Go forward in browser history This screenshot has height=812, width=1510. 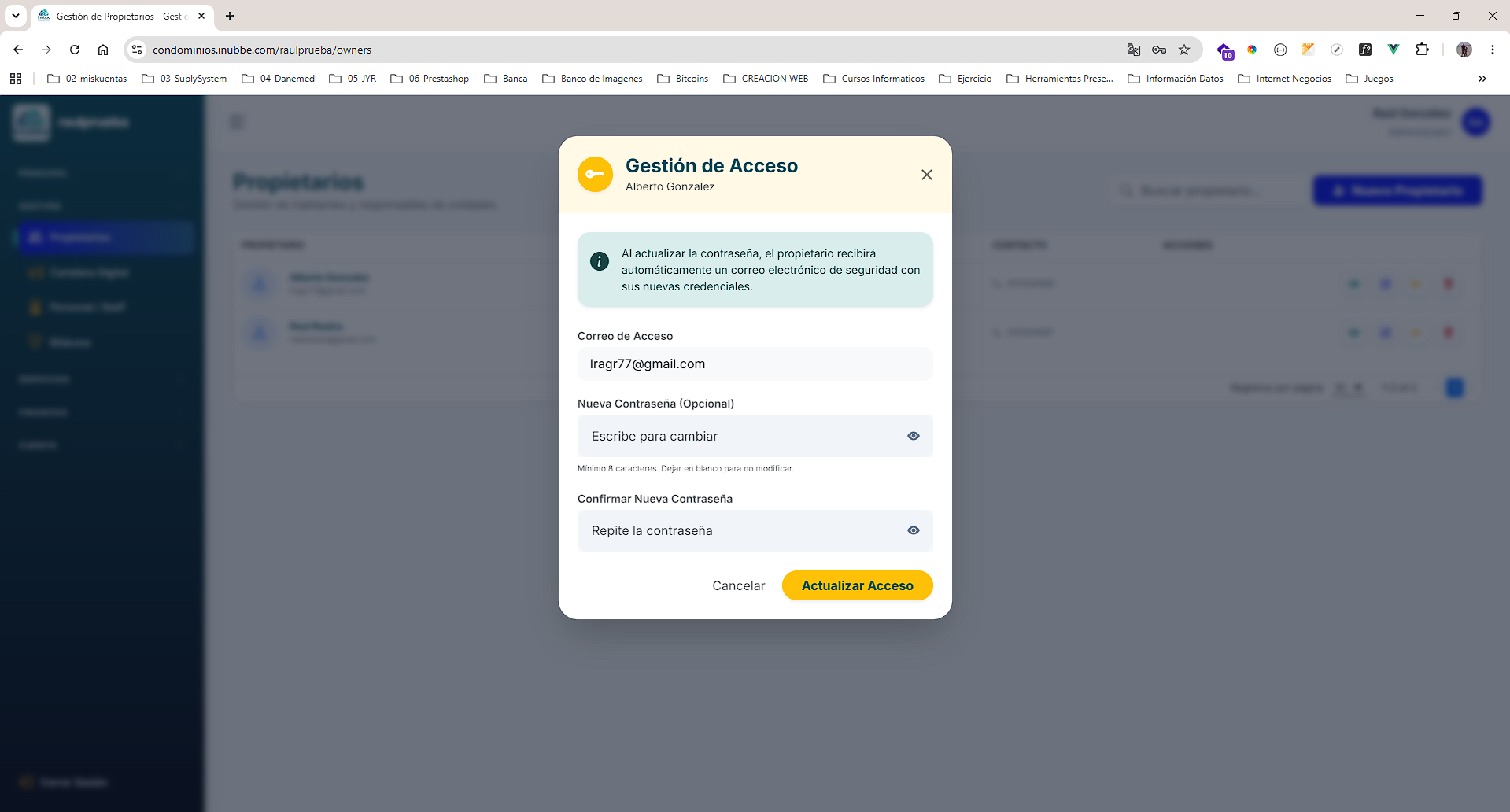click(x=46, y=50)
